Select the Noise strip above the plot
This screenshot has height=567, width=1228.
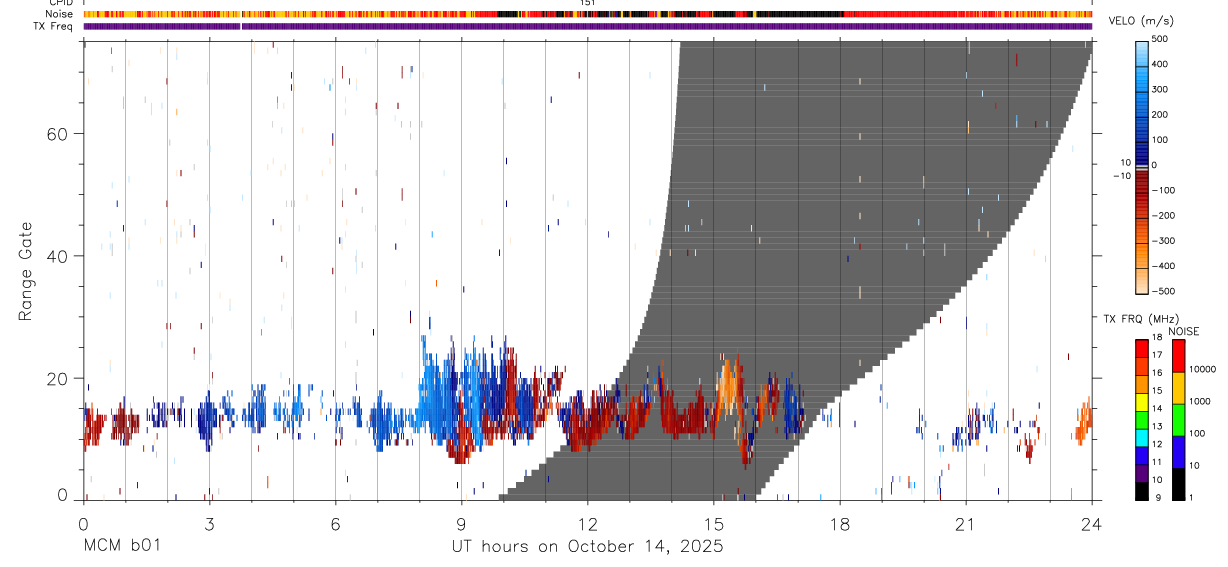click(587, 14)
